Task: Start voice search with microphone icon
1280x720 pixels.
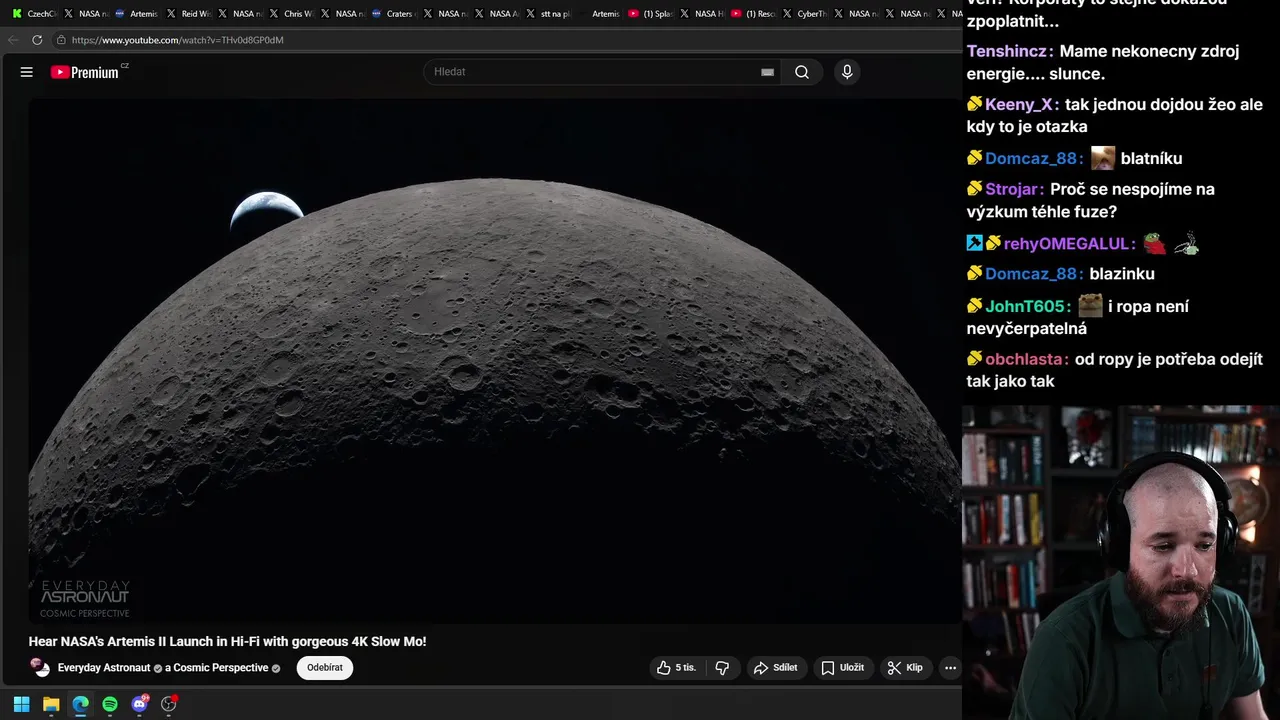Action: coord(847,72)
